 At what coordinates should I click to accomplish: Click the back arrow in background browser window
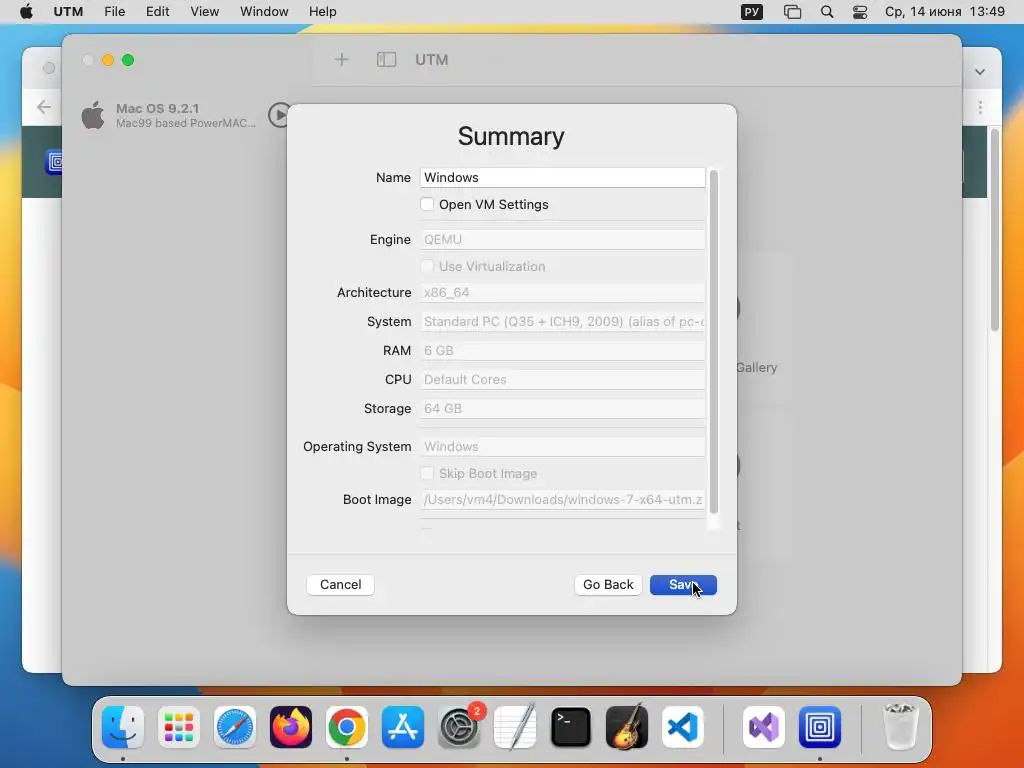(44, 106)
